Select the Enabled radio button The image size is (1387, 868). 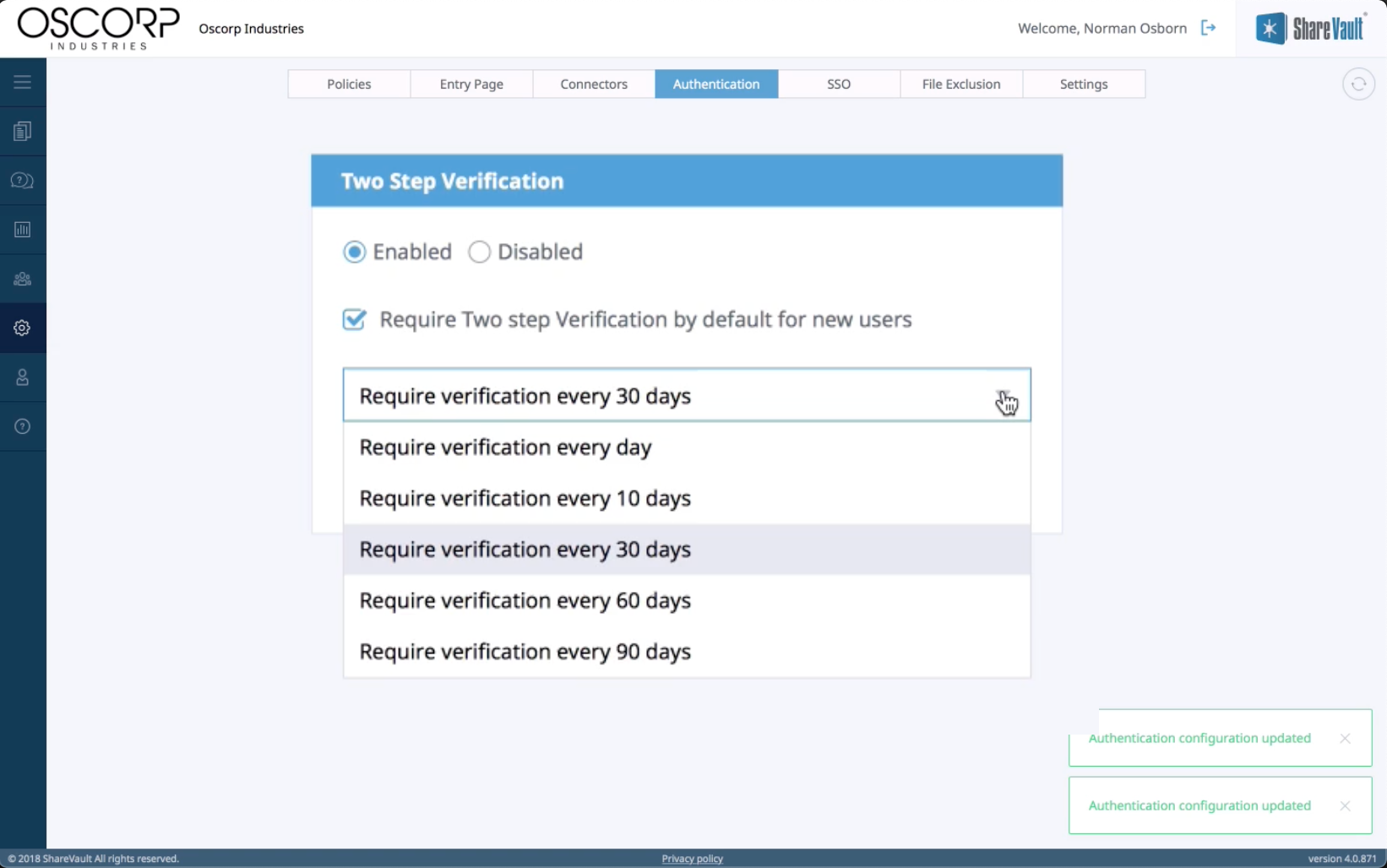tap(355, 252)
